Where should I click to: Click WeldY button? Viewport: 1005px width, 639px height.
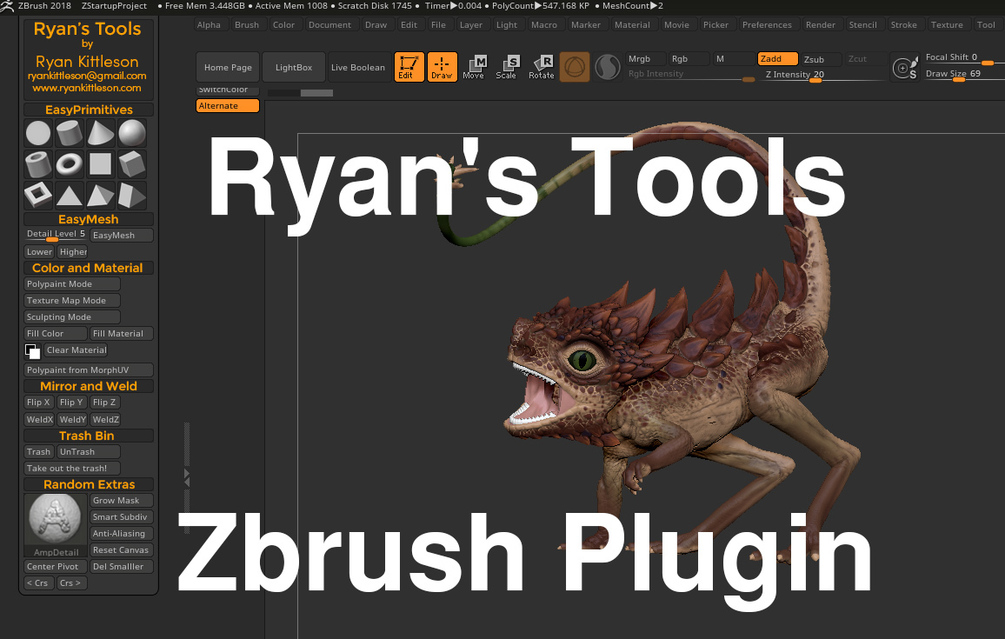pyautogui.click(x=72, y=420)
